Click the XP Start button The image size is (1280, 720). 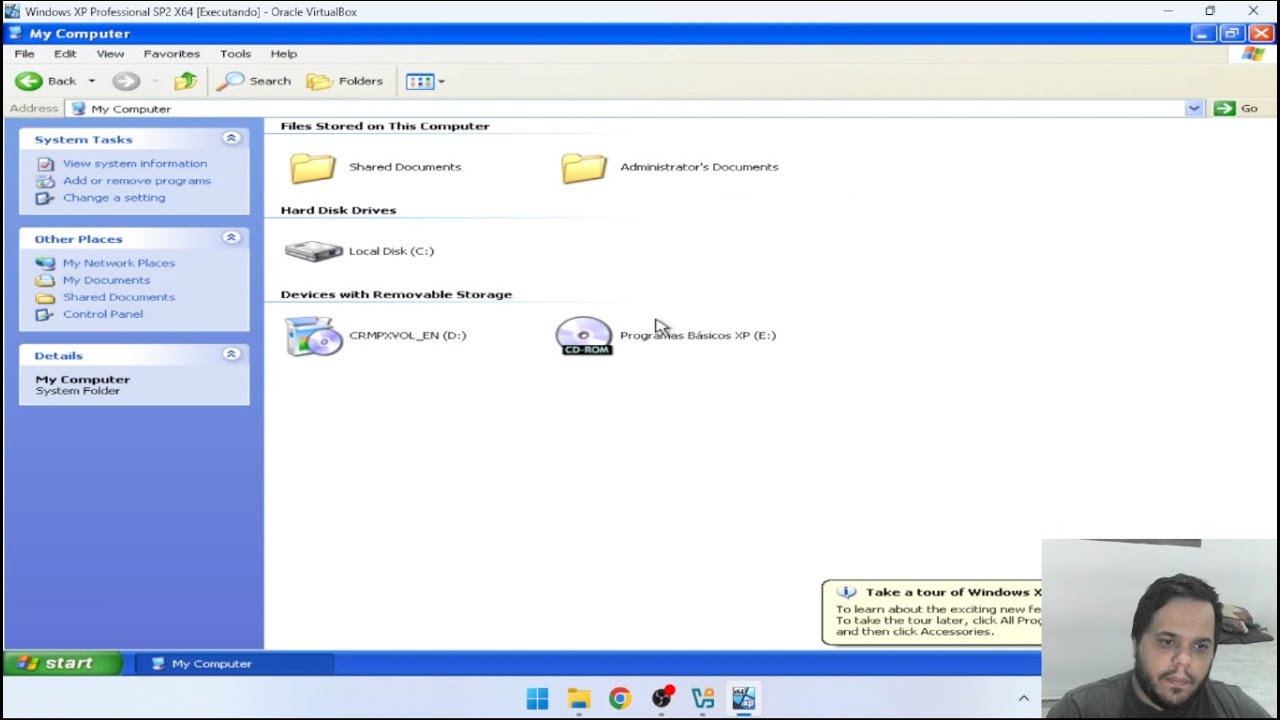62,663
